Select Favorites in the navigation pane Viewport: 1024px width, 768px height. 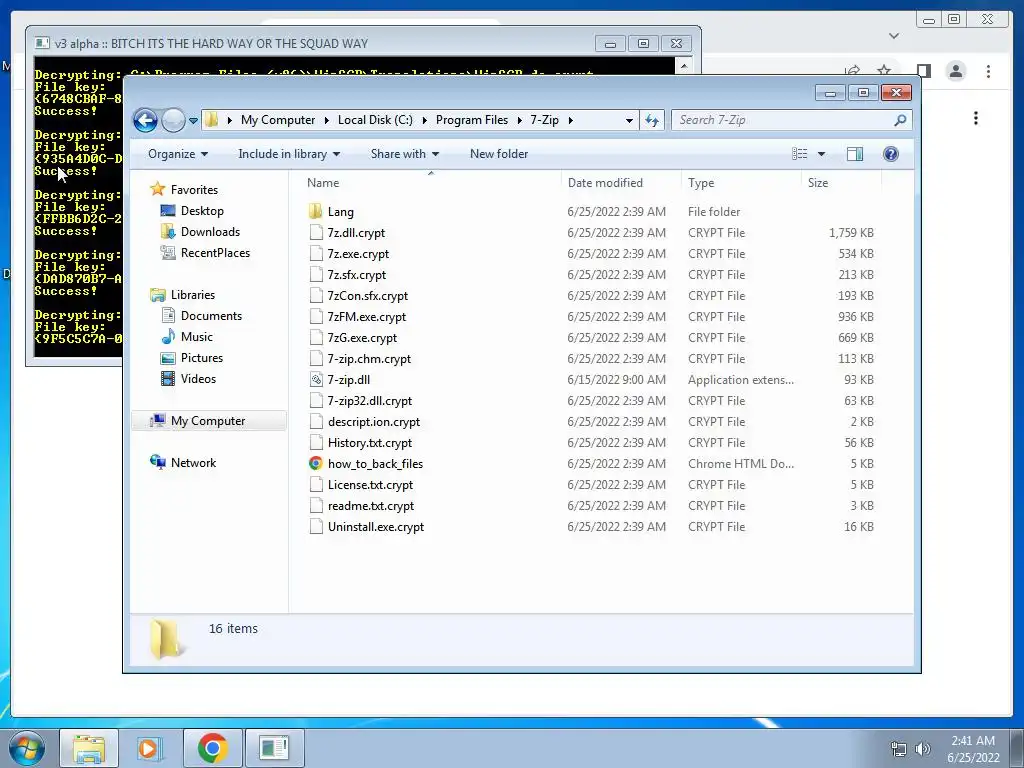194,190
